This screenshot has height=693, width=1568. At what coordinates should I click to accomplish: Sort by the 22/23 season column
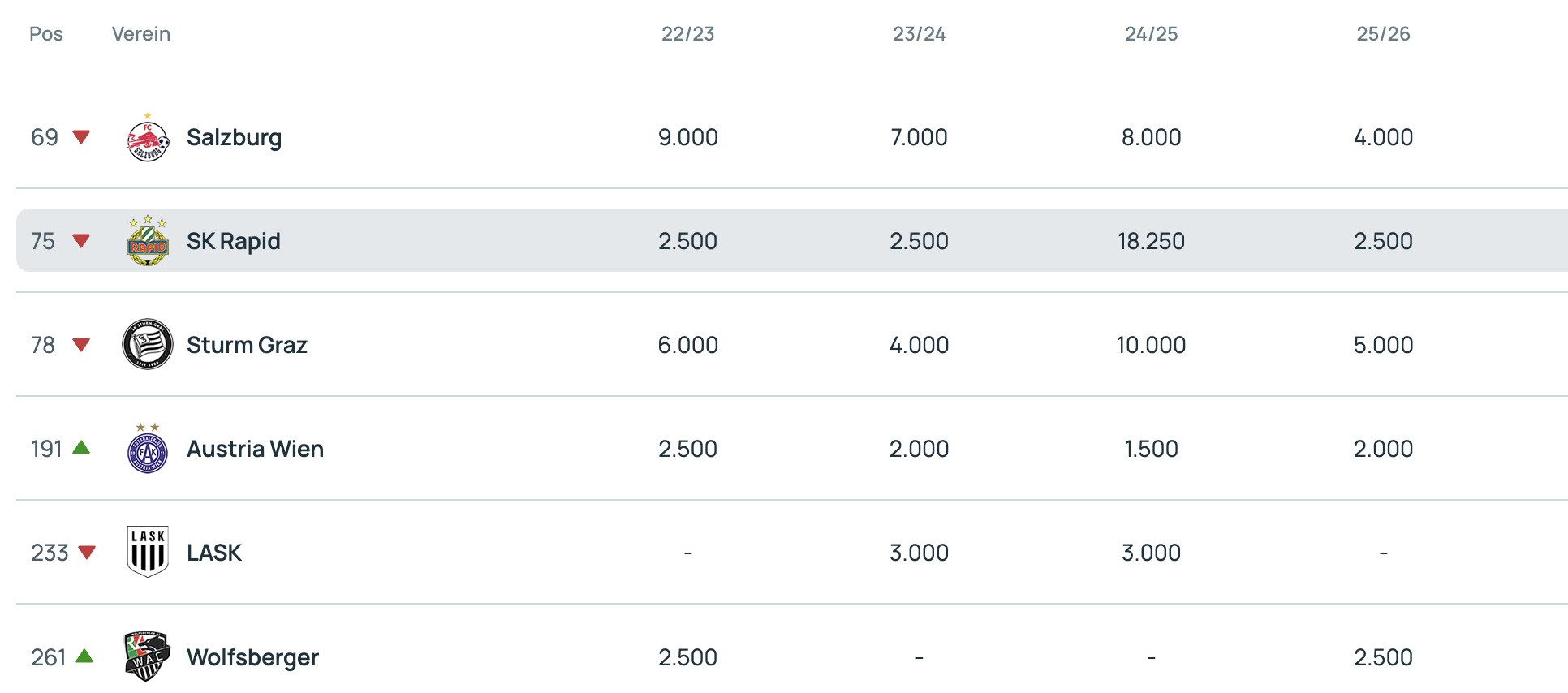point(687,34)
